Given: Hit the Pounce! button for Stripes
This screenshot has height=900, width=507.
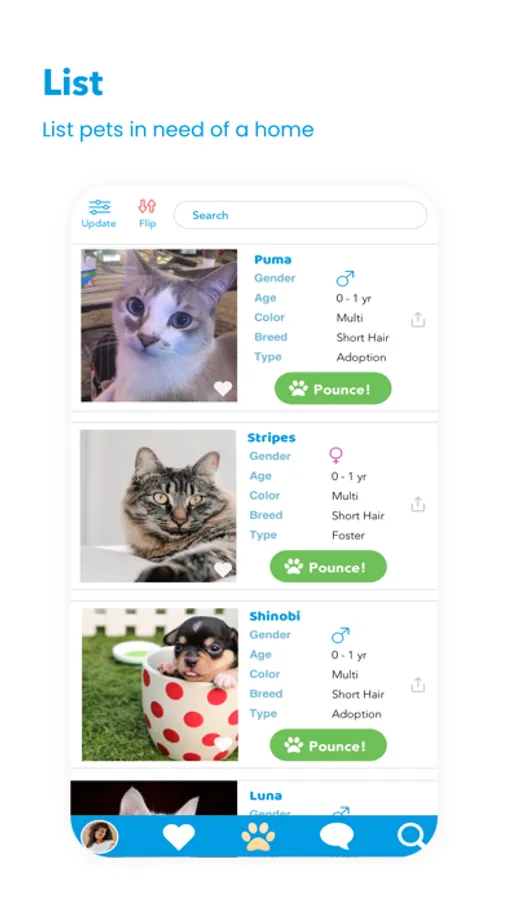Looking at the screenshot, I should click(328, 567).
